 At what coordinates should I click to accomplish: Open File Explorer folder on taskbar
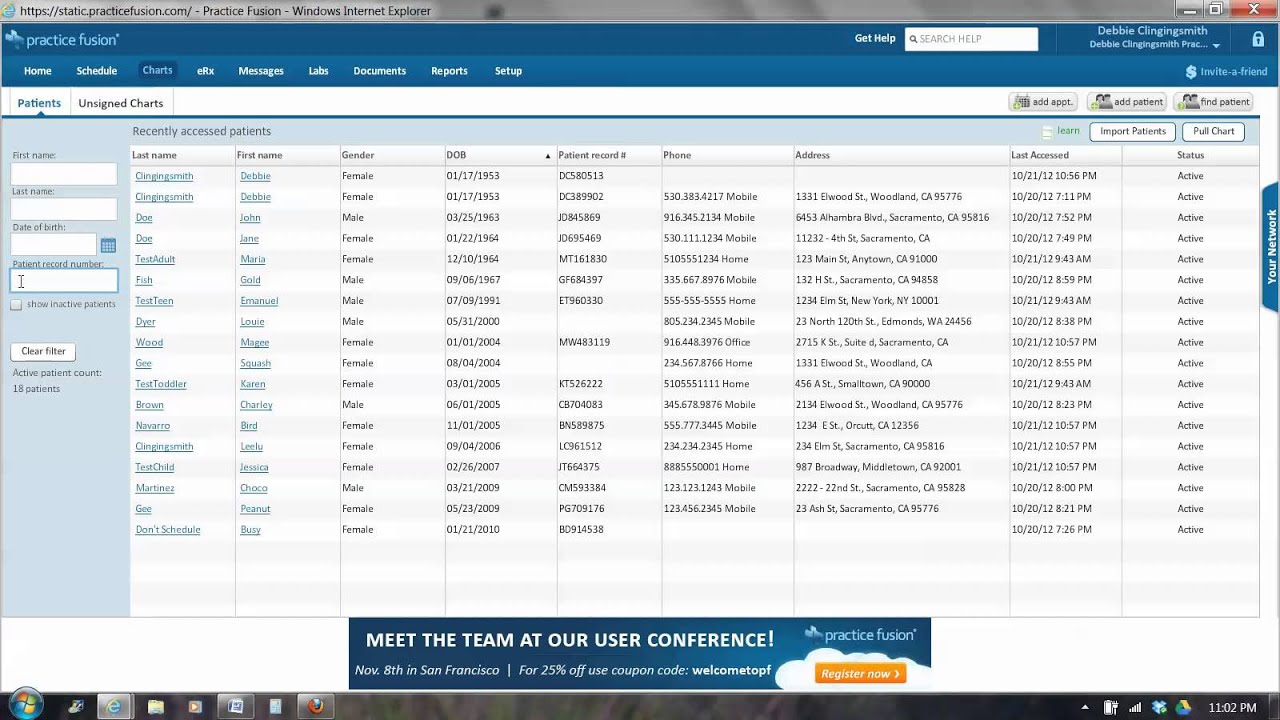(x=156, y=707)
